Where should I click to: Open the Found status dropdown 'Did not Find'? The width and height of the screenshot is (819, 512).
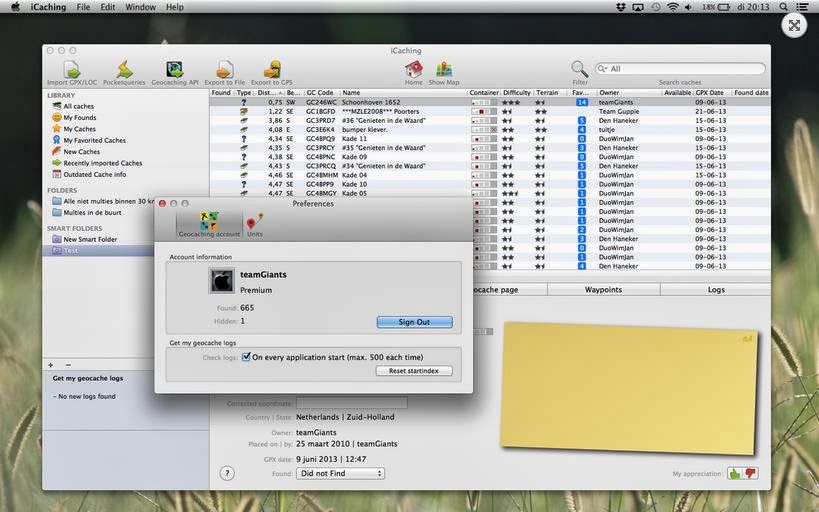click(x=341, y=473)
